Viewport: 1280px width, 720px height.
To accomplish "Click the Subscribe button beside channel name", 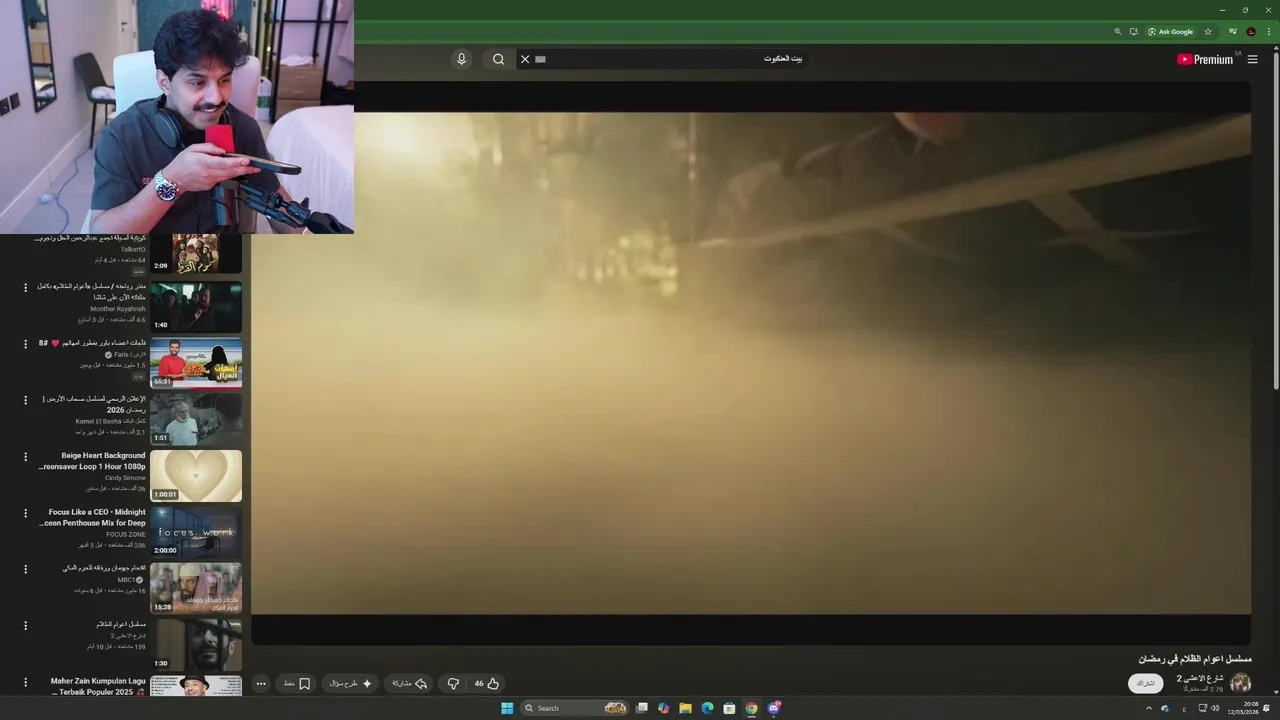I will point(1146,683).
